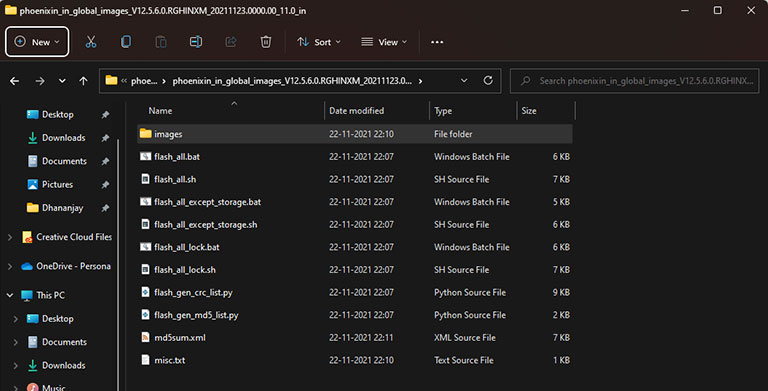Image resolution: width=768 pixels, height=391 pixels.
Task: Click the Copy icon in toolbar
Action: click(x=126, y=42)
